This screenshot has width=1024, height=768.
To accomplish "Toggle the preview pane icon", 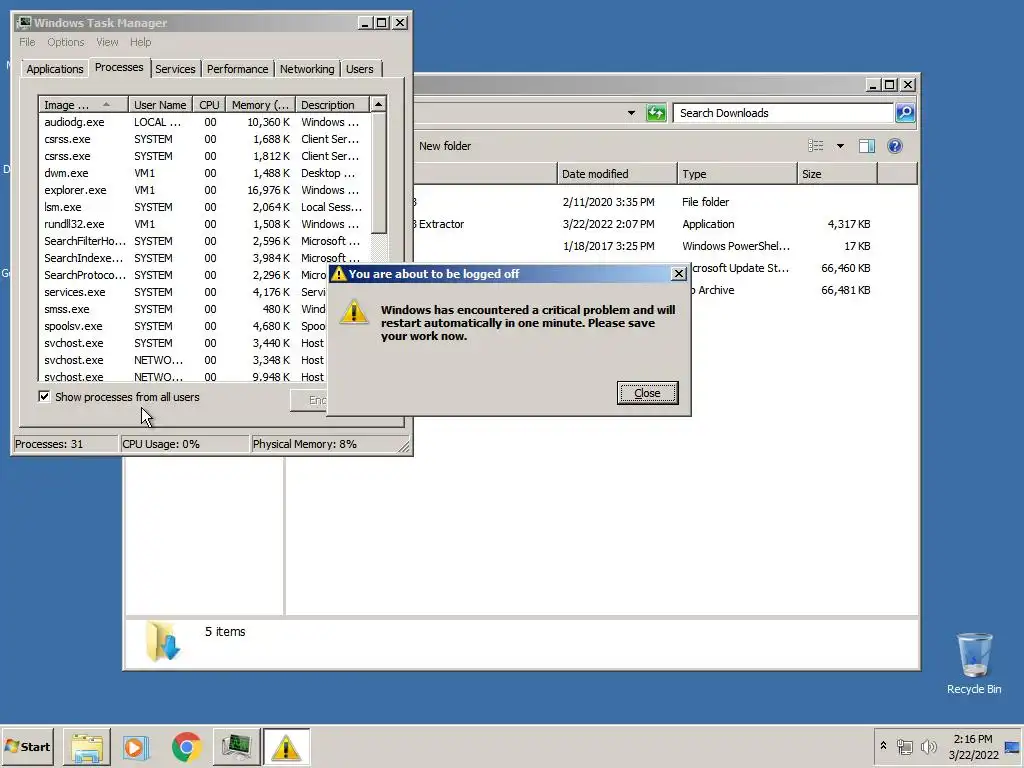I will tap(867, 146).
